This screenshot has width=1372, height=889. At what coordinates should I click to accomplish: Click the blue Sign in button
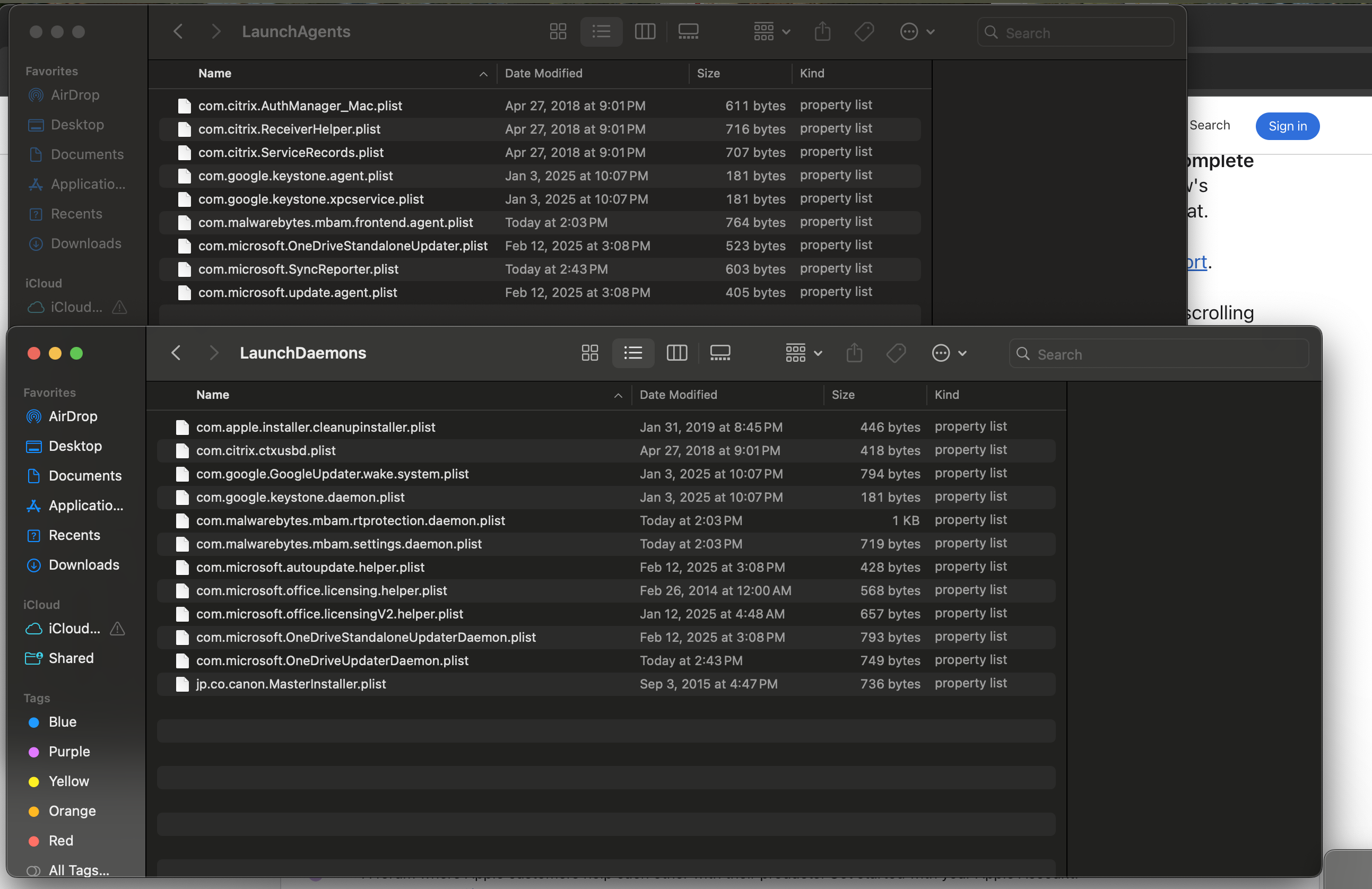pos(1287,126)
